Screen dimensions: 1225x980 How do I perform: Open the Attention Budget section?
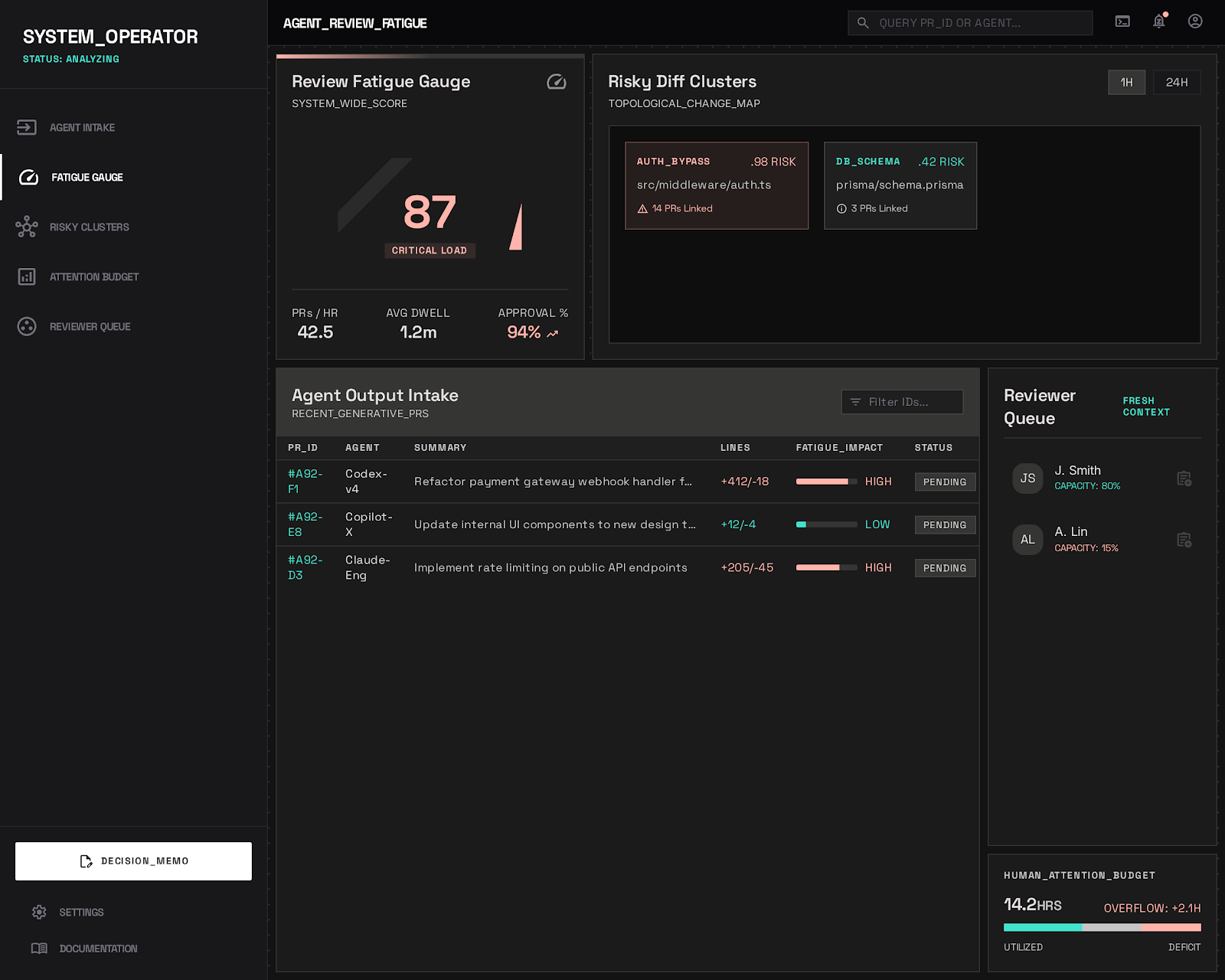pos(27,276)
